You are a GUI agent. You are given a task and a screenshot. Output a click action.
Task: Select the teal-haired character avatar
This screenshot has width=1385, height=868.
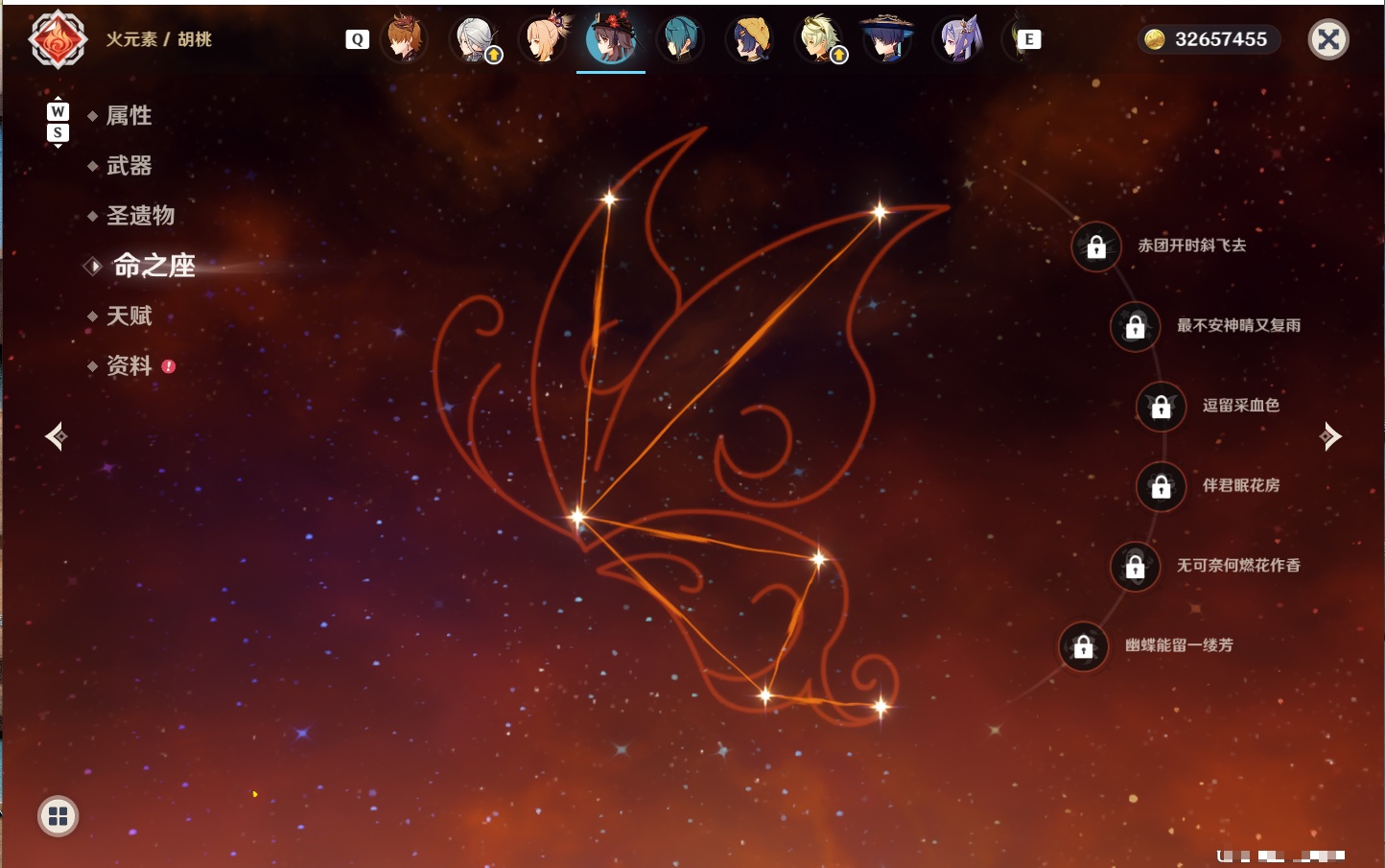click(x=681, y=39)
